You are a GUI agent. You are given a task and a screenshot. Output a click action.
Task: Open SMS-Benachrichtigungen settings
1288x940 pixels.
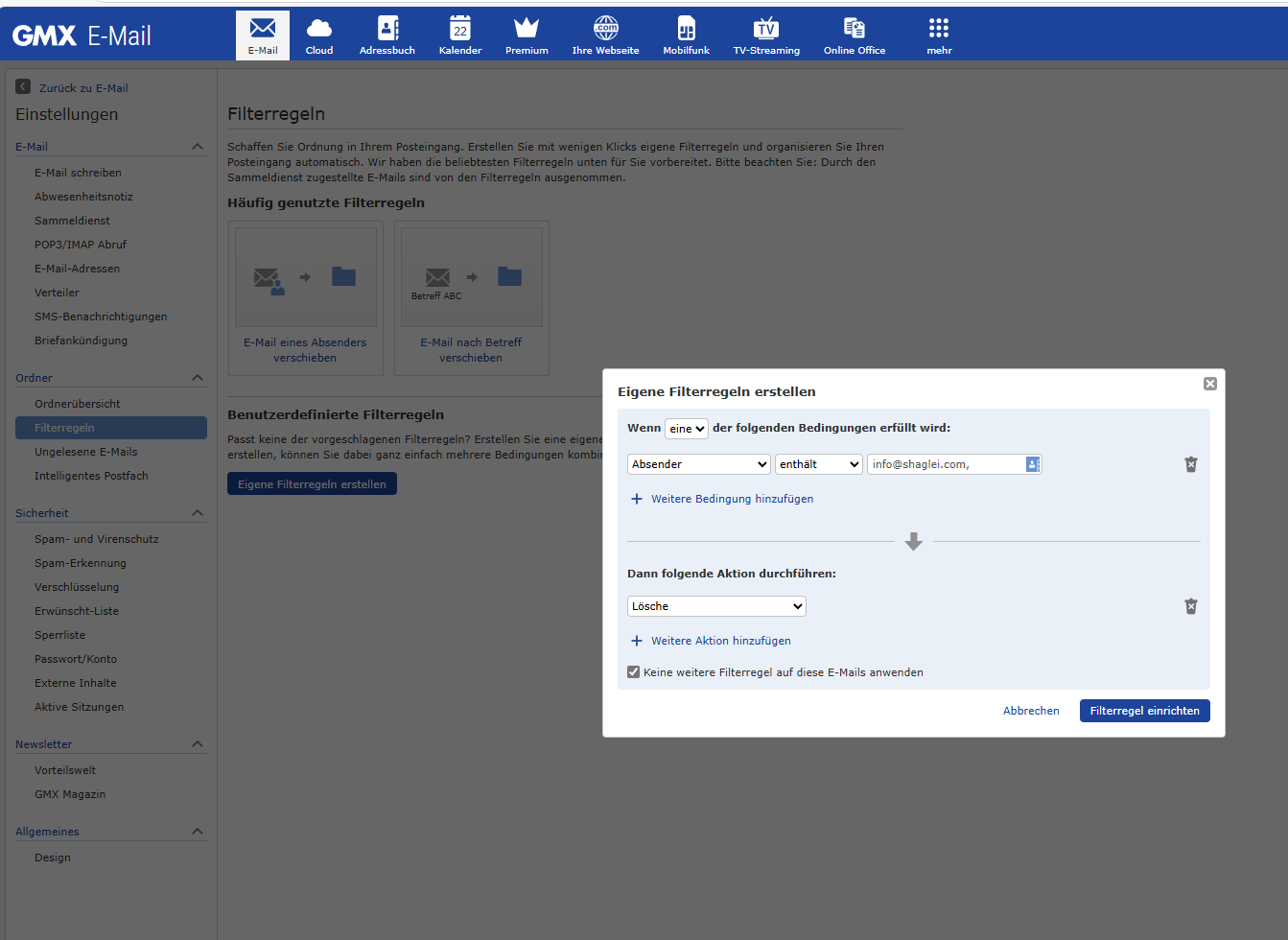click(101, 317)
